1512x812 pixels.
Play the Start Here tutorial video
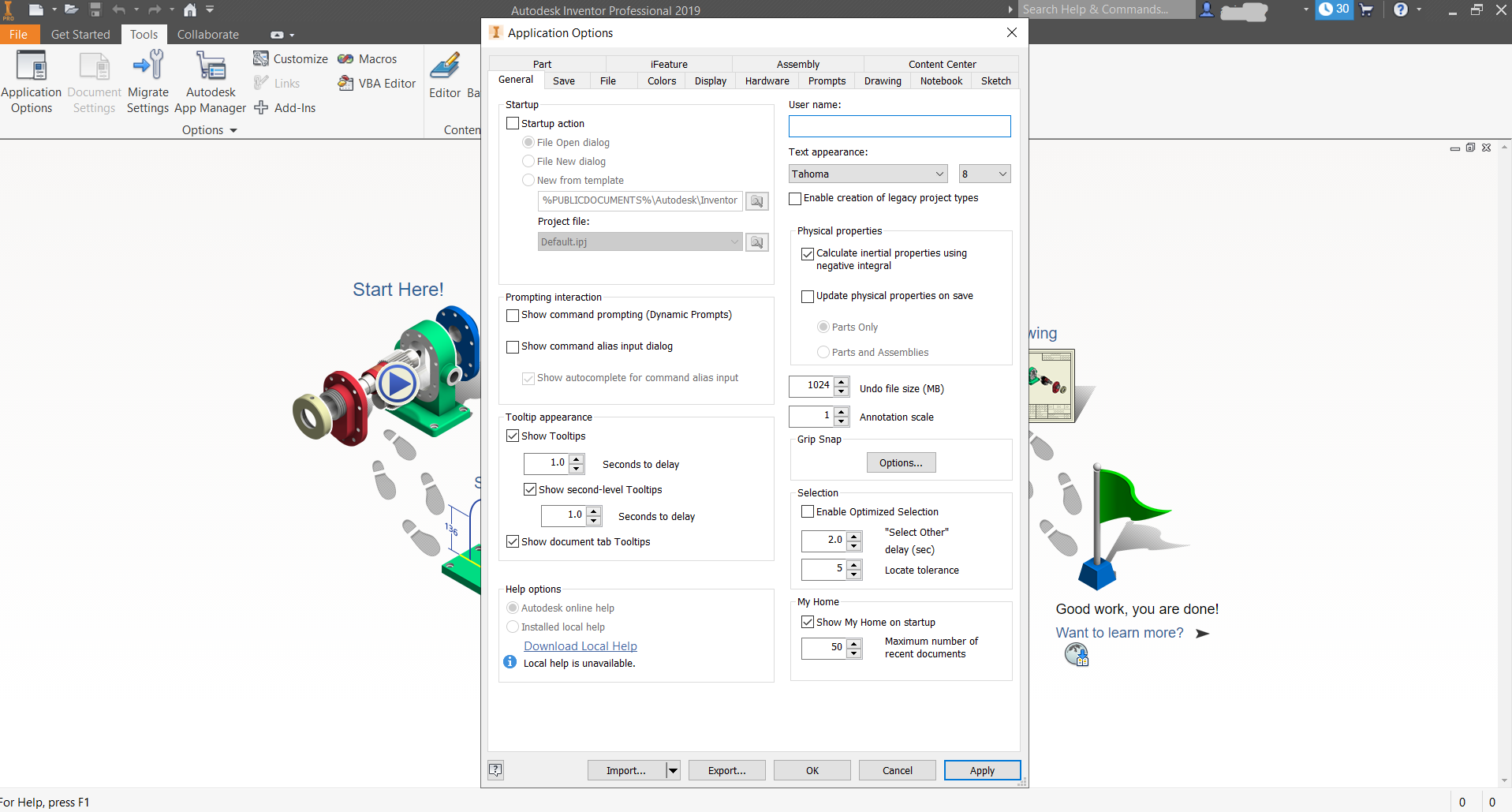397,384
